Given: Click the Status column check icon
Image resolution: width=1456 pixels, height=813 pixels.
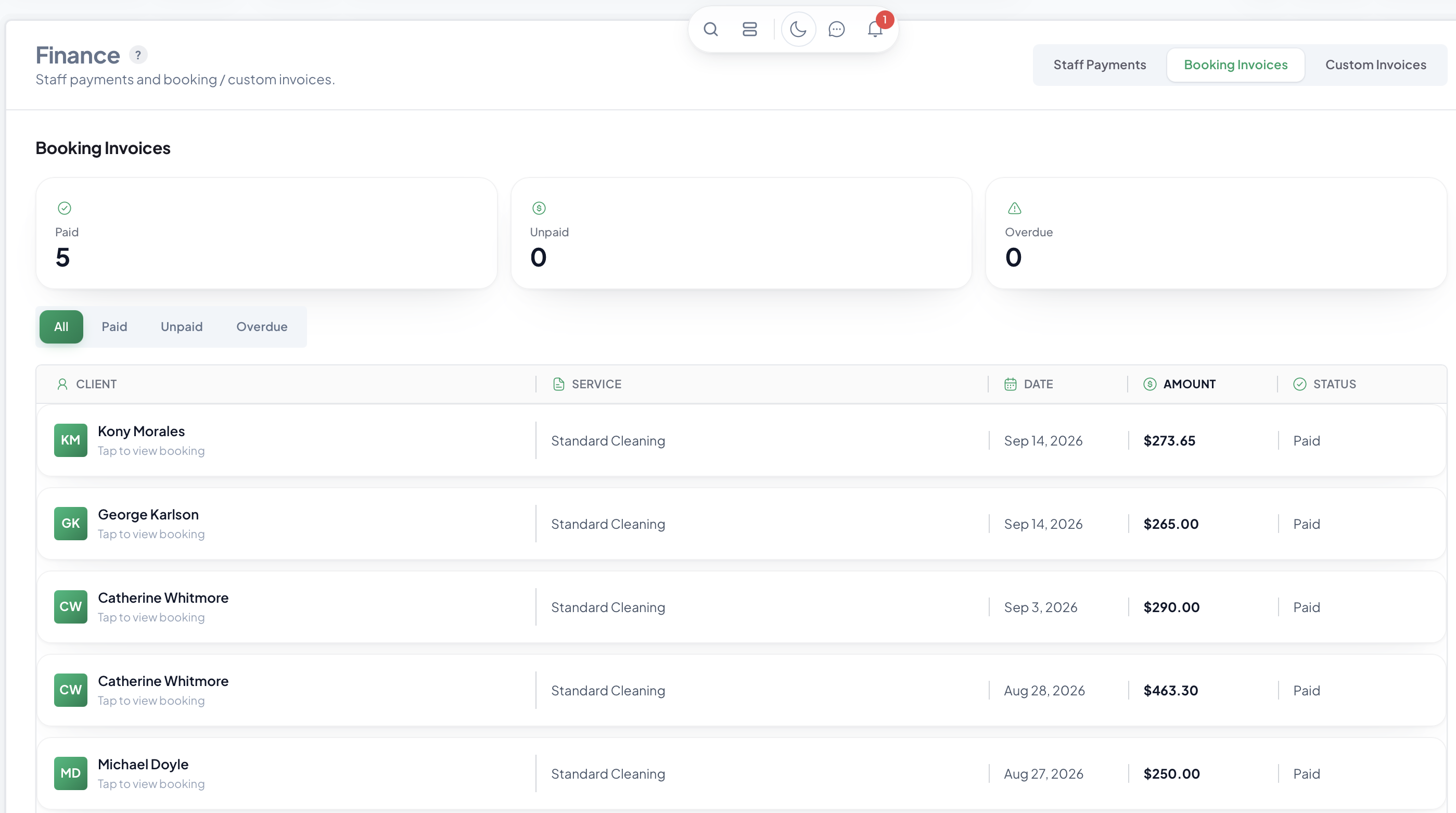Looking at the screenshot, I should (1299, 385).
